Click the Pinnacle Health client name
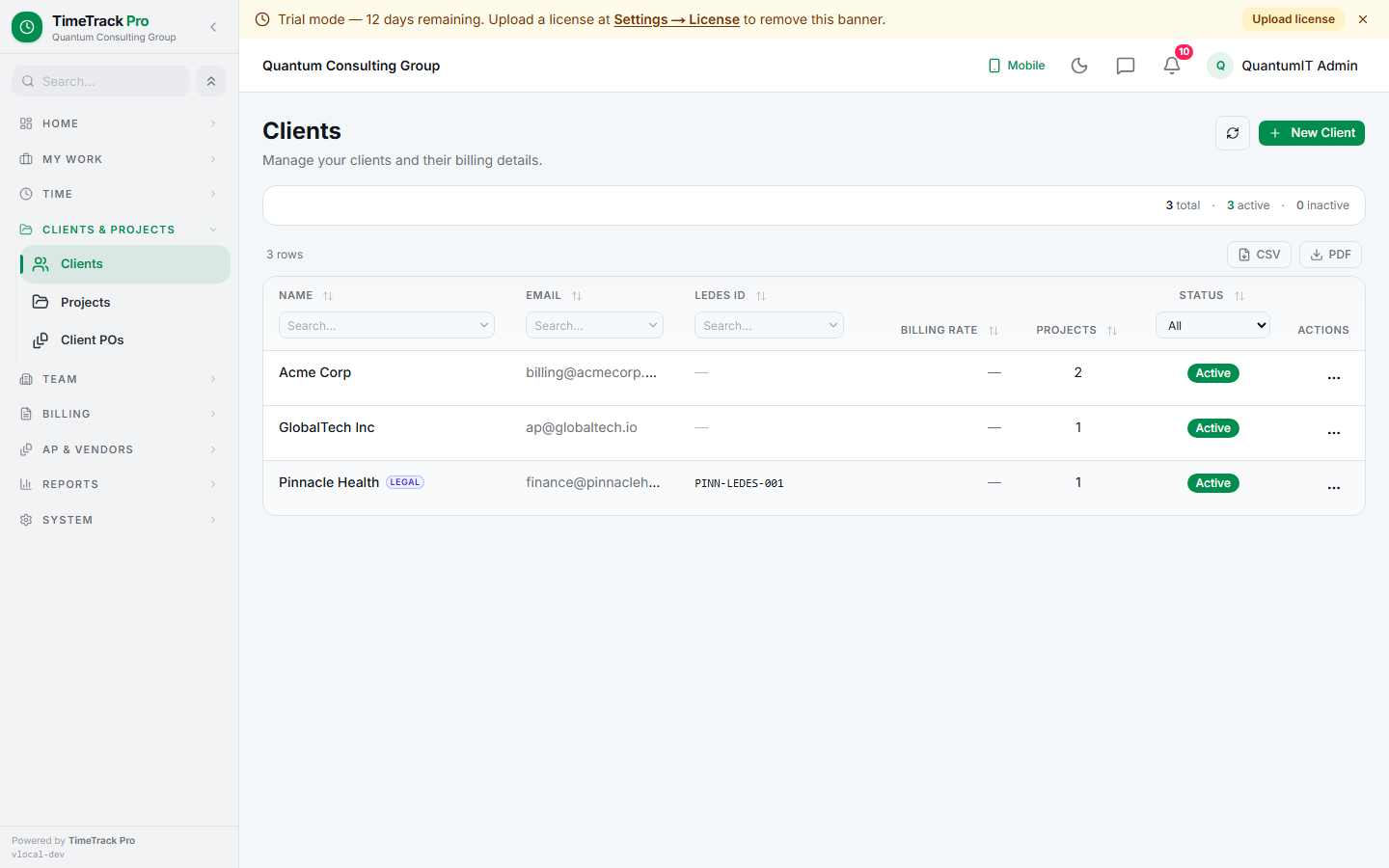This screenshot has width=1389, height=868. pyautogui.click(x=329, y=482)
